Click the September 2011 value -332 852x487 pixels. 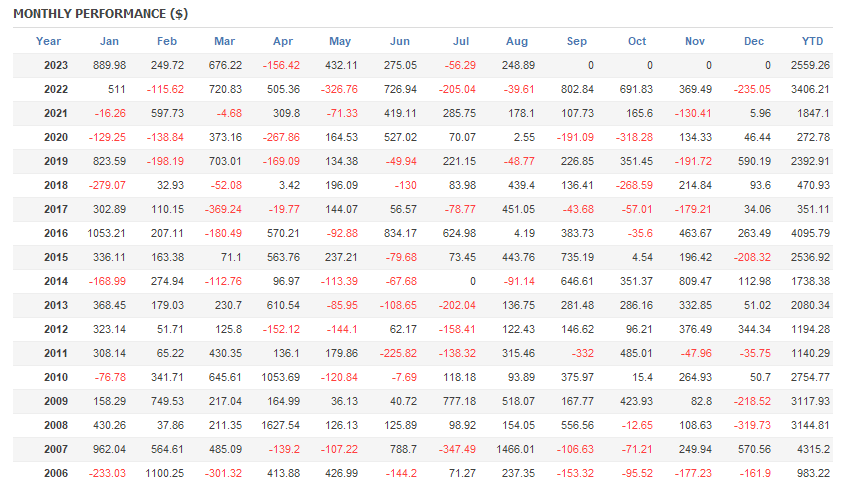point(582,353)
